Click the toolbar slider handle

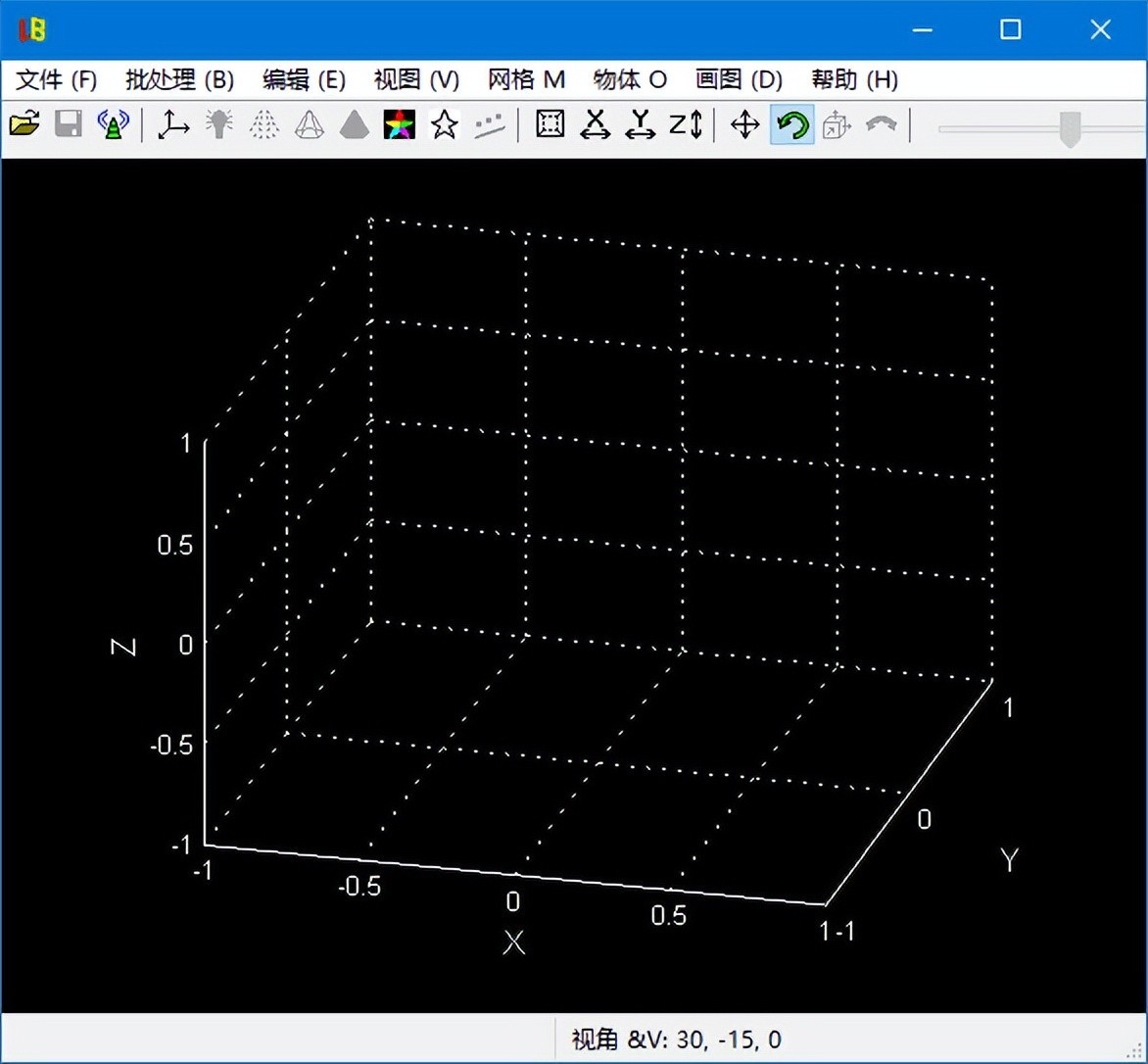click(1071, 127)
